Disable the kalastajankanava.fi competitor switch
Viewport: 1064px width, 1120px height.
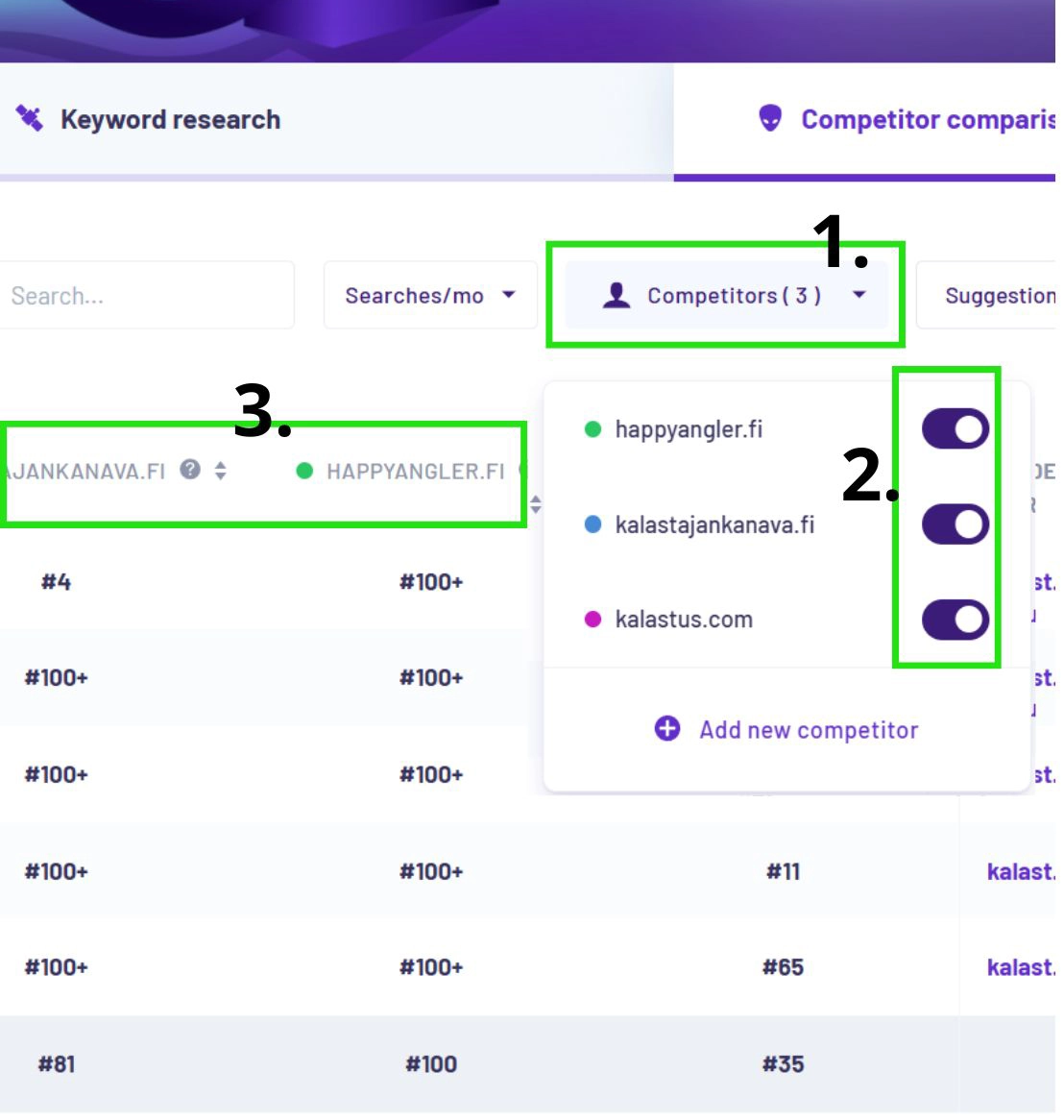coord(955,524)
